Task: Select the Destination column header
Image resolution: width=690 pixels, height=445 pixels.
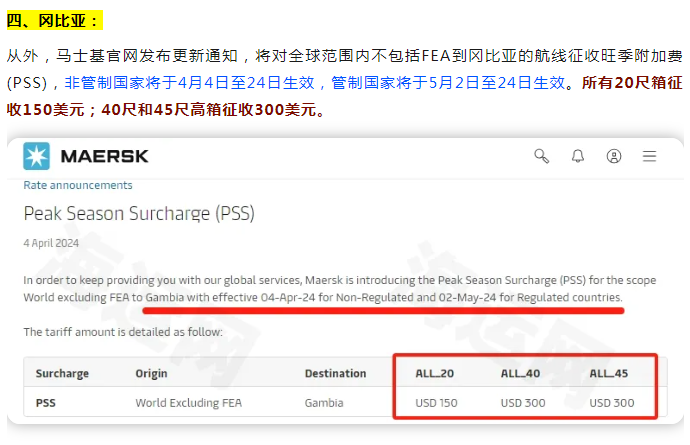Action: (x=335, y=373)
